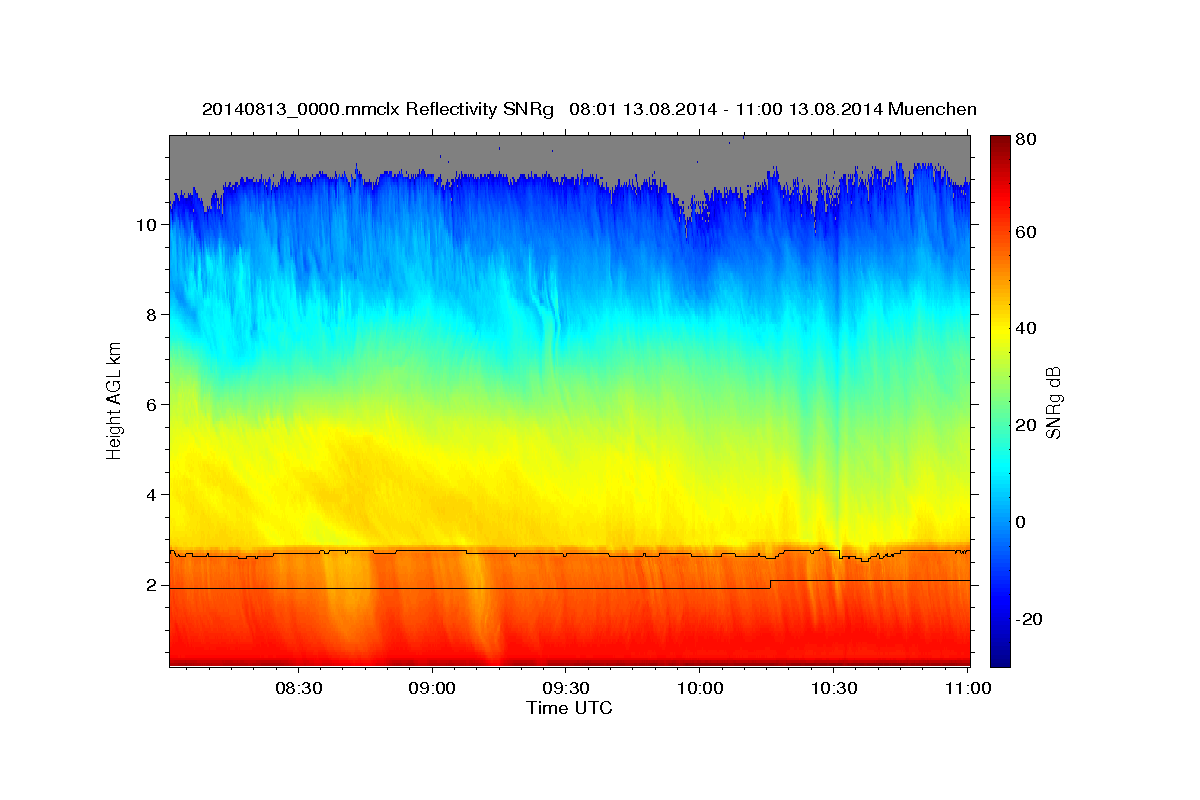This screenshot has height=800, width=1200.
Task: Click the colorbar value label 60
Action: pyautogui.click(x=1026, y=232)
